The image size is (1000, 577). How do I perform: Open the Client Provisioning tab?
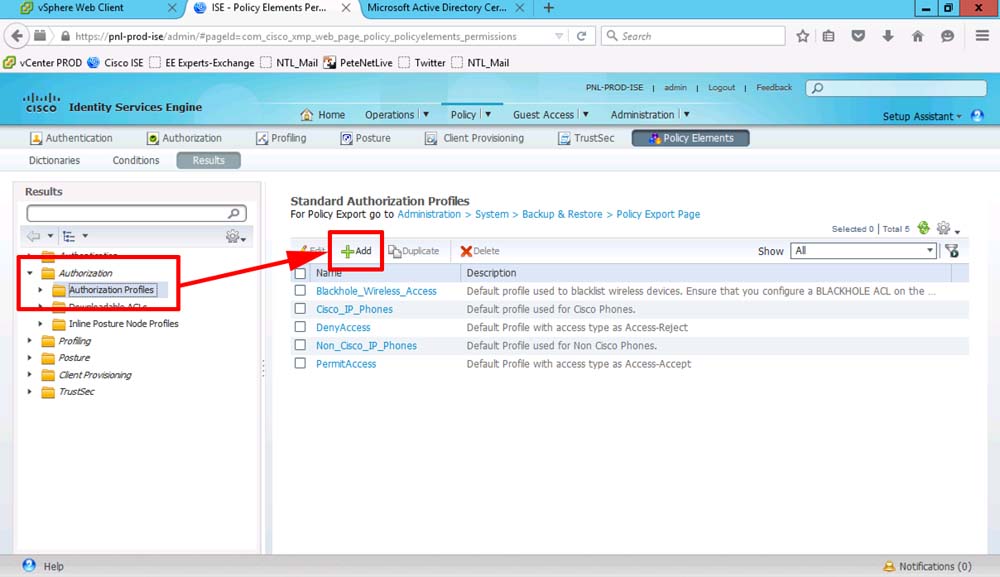tap(474, 138)
